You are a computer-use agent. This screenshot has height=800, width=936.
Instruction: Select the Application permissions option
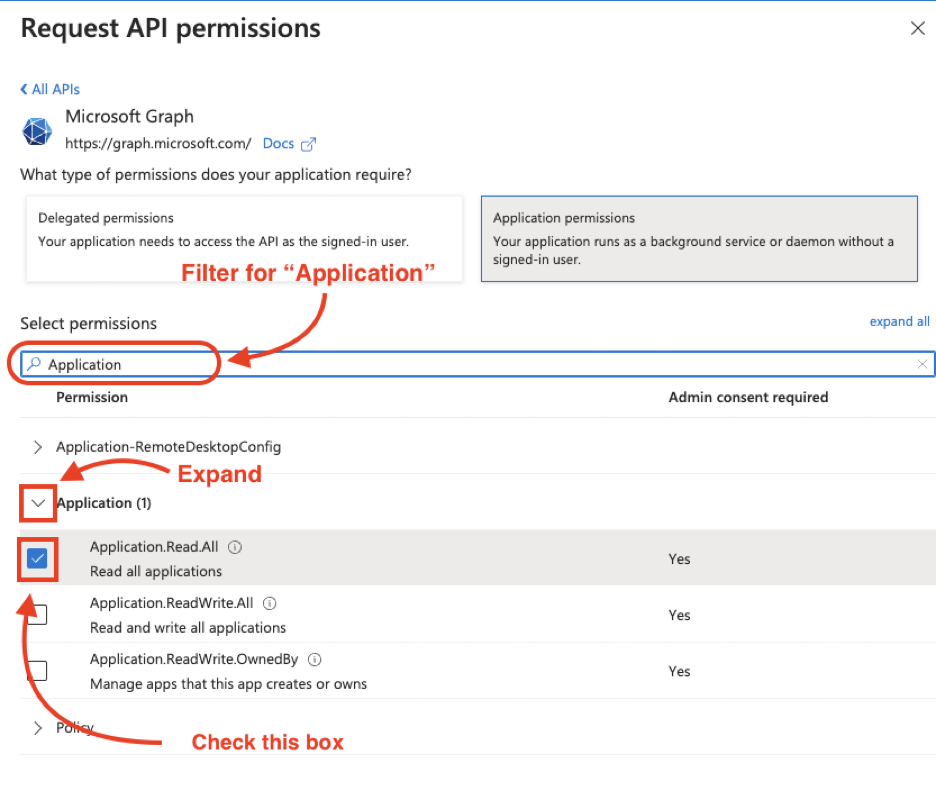click(x=698, y=238)
